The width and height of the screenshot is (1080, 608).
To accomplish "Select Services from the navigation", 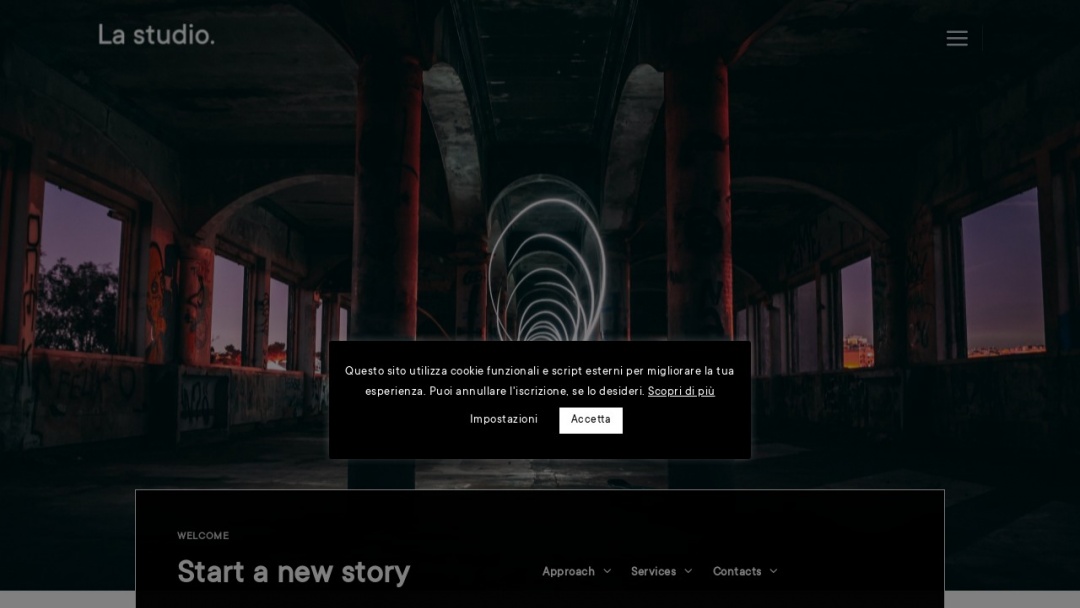I will coord(652,571).
